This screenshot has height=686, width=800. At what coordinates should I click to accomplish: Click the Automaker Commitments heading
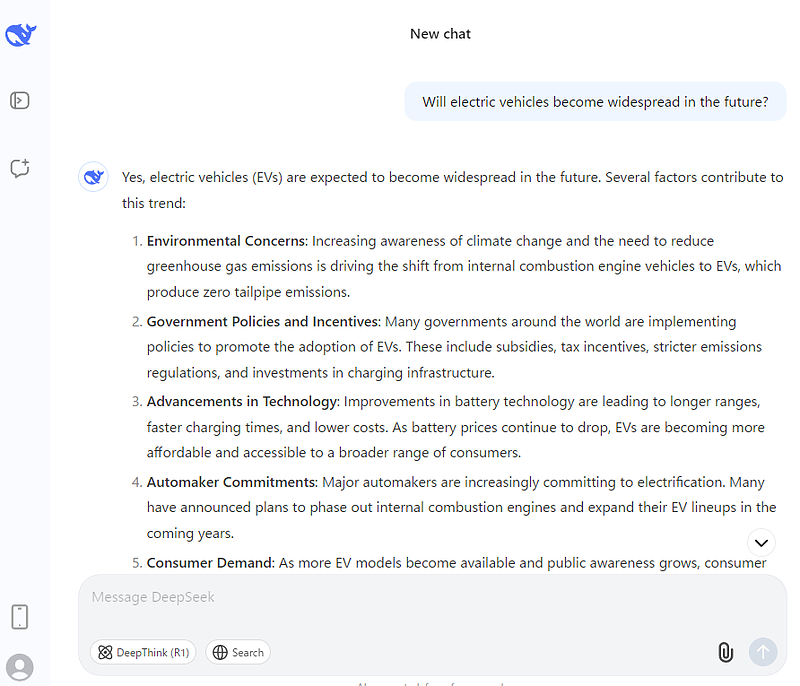pyautogui.click(x=231, y=482)
